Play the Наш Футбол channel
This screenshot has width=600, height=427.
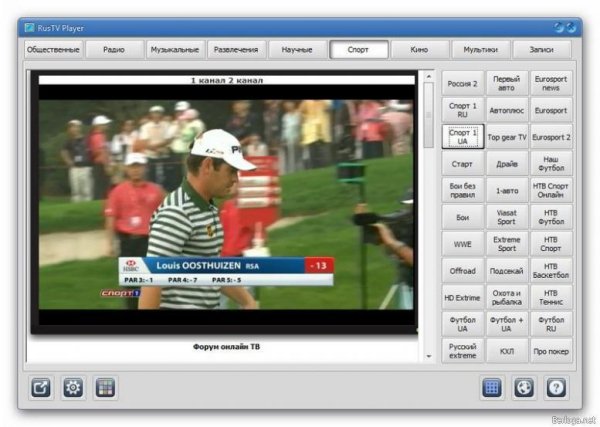[551, 164]
